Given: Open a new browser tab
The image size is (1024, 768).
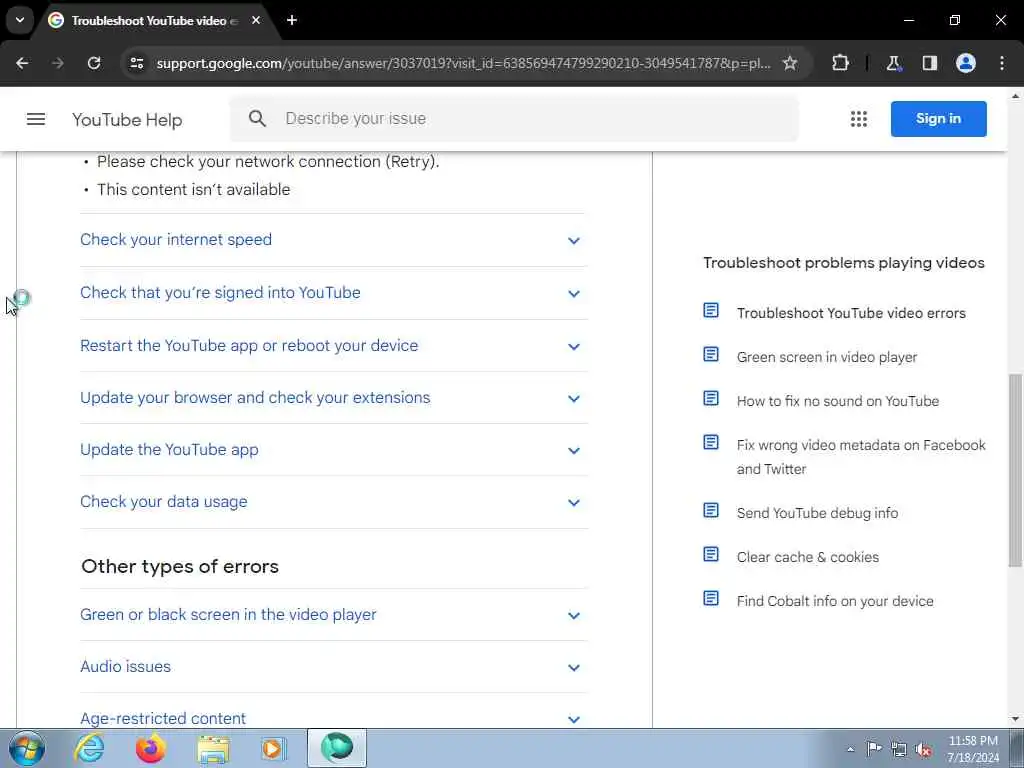Looking at the screenshot, I should pyautogui.click(x=292, y=20).
